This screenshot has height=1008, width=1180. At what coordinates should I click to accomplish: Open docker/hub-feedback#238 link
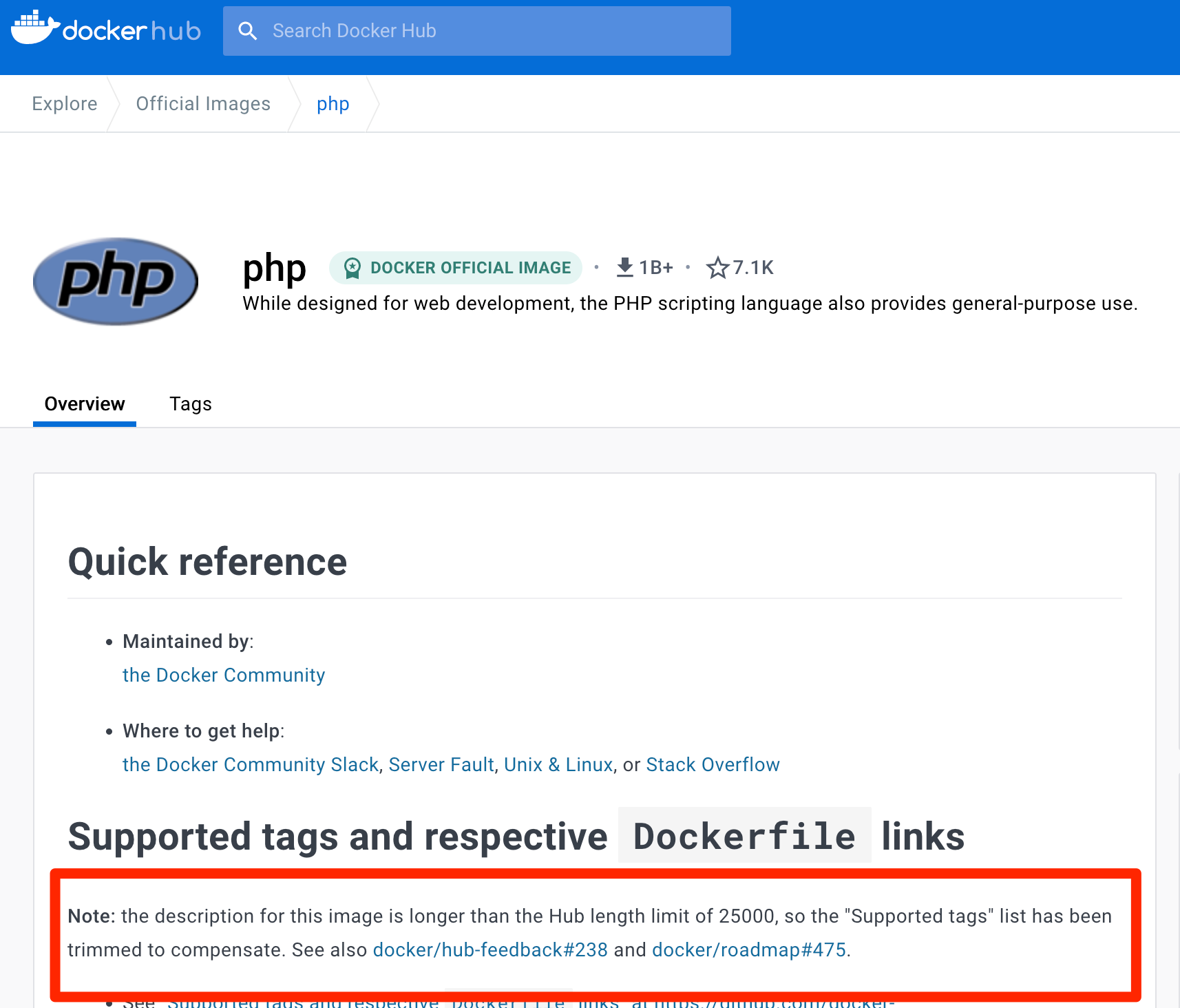click(490, 950)
